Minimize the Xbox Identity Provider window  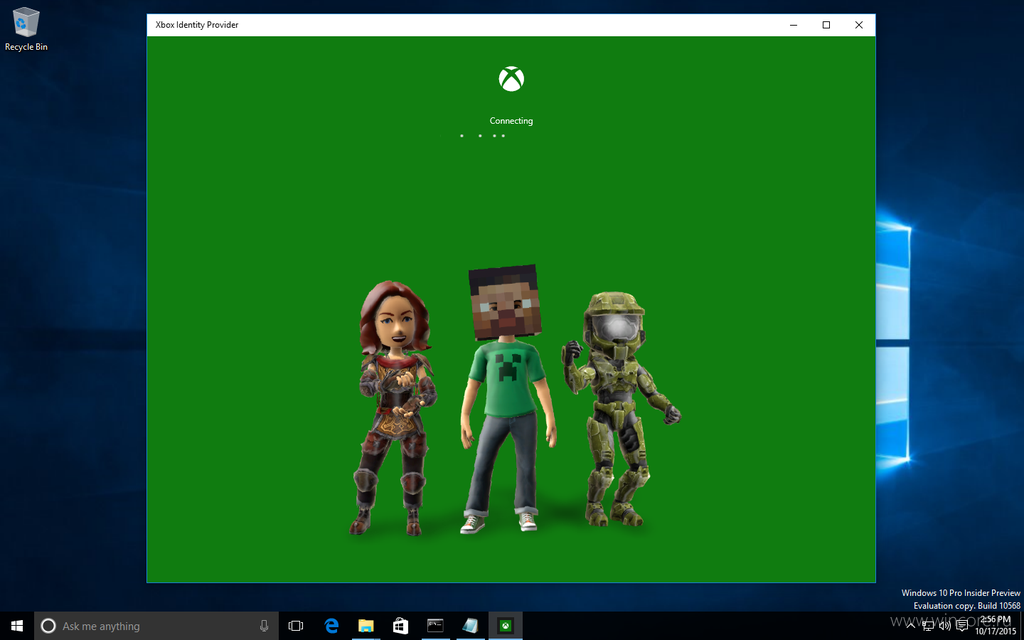pos(793,25)
